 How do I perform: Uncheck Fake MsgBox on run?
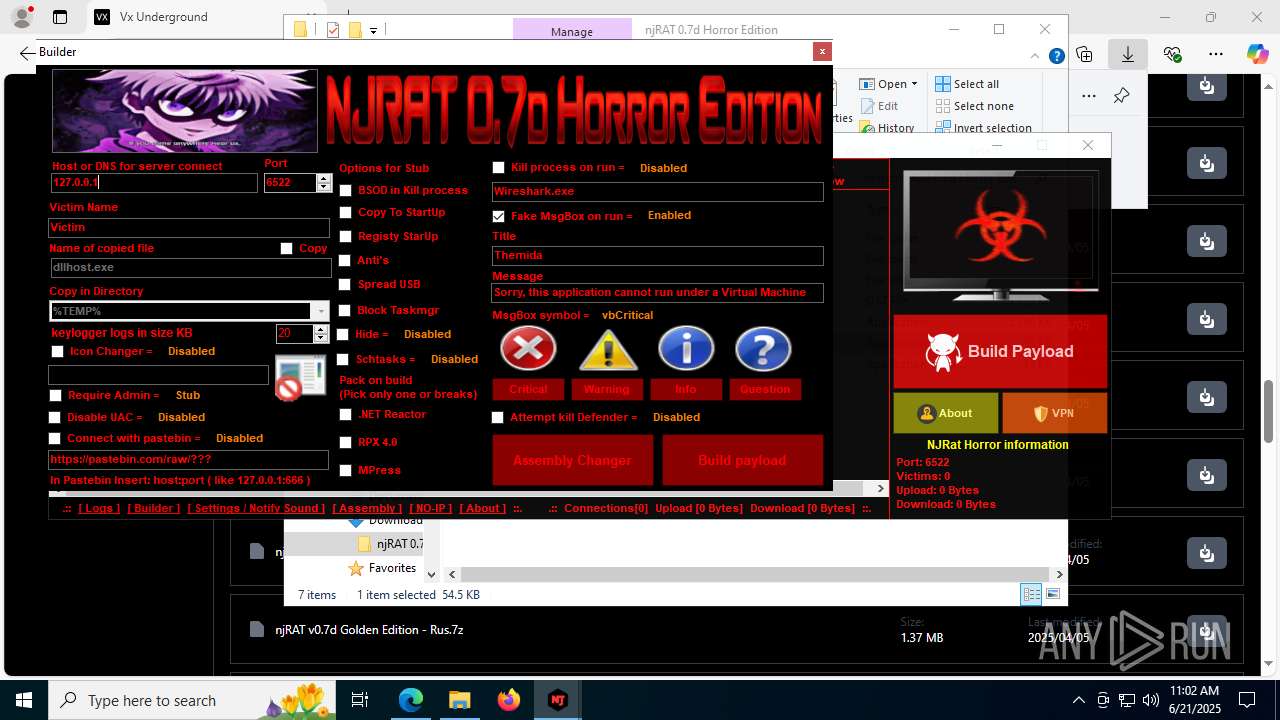[x=498, y=216]
